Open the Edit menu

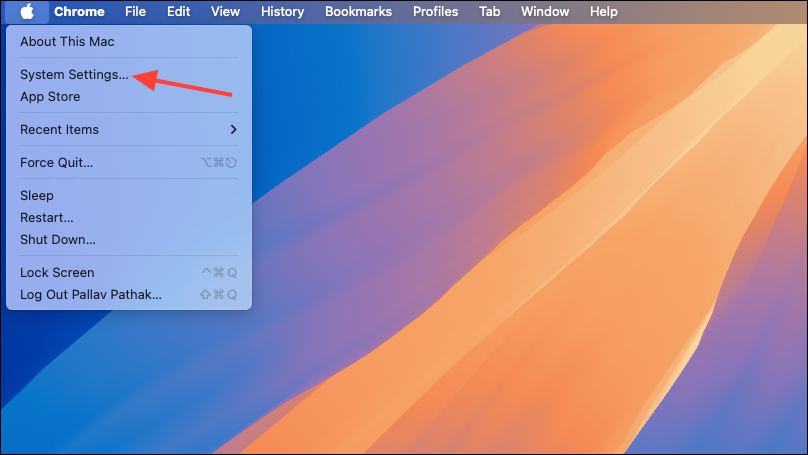(x=178, y=11)
